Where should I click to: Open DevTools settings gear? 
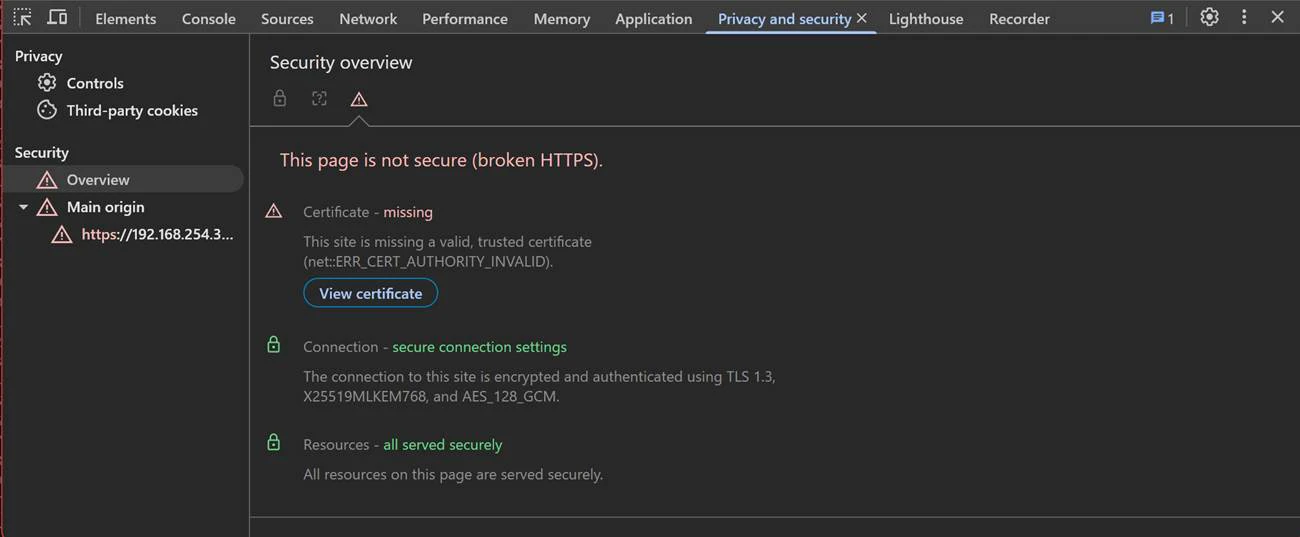point(1209,17)
